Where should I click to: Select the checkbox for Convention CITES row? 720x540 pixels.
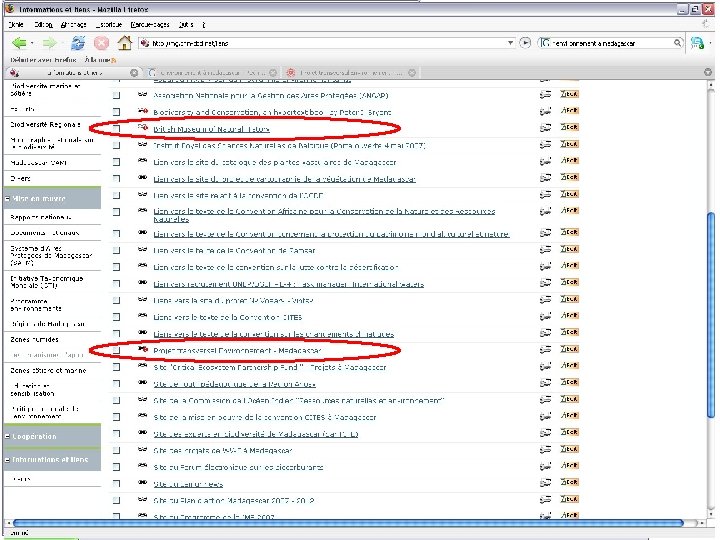coord(116,317)
